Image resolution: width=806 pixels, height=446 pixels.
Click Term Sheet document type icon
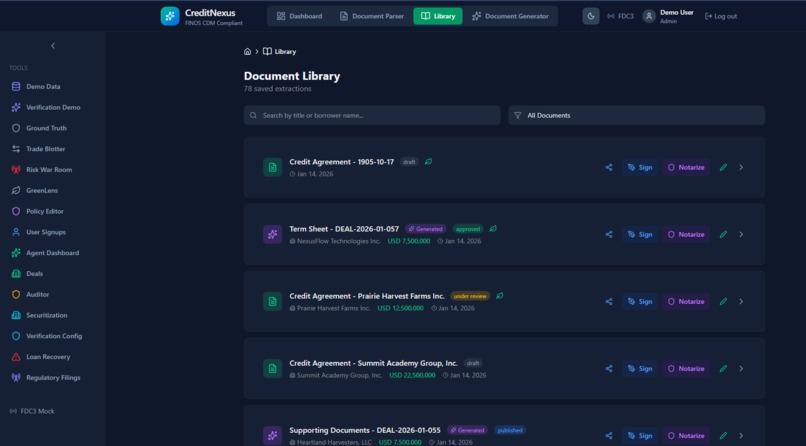click(x=272, y=234)
